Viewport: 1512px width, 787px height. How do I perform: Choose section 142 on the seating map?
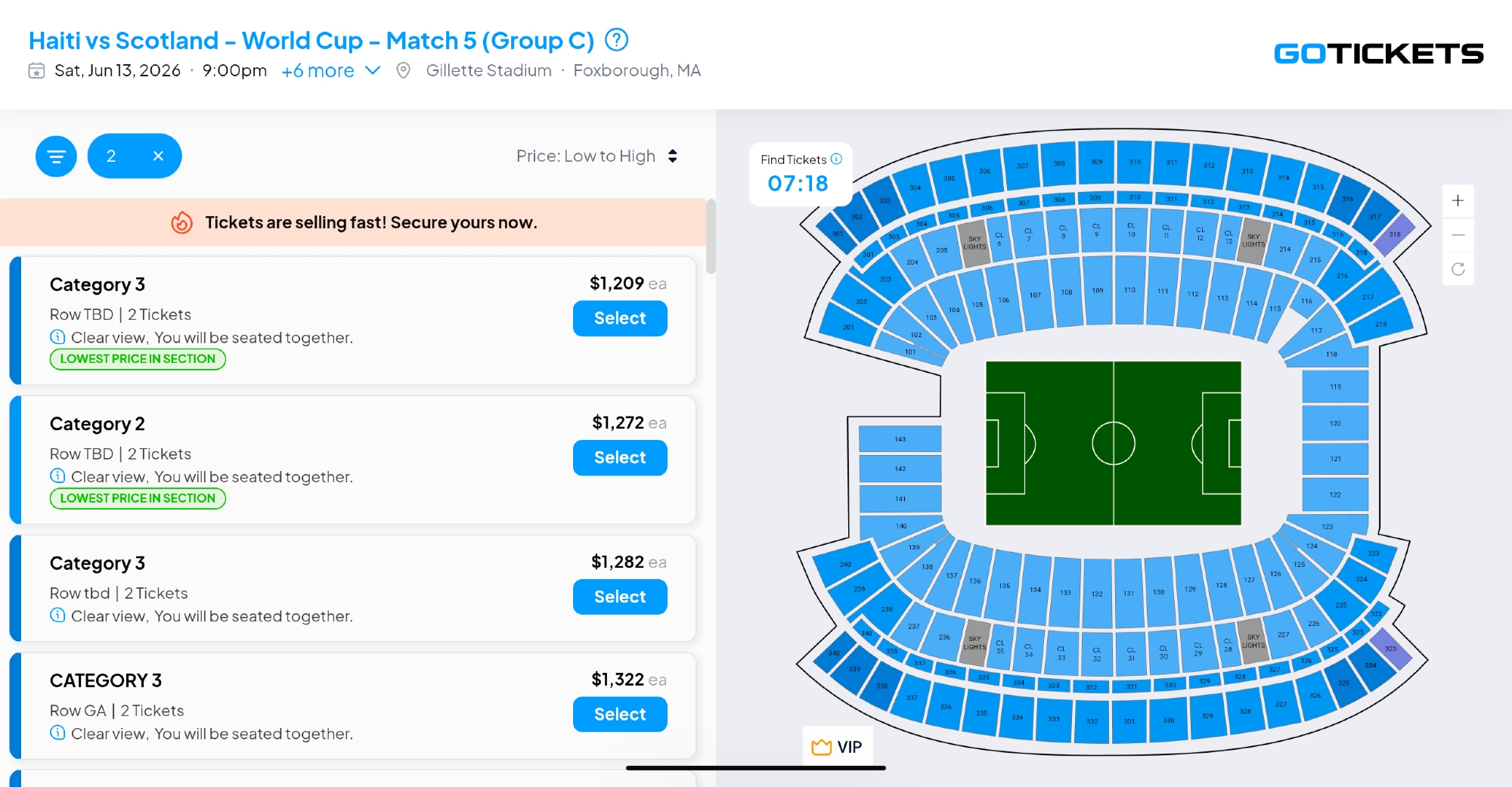tap(900, 469)
